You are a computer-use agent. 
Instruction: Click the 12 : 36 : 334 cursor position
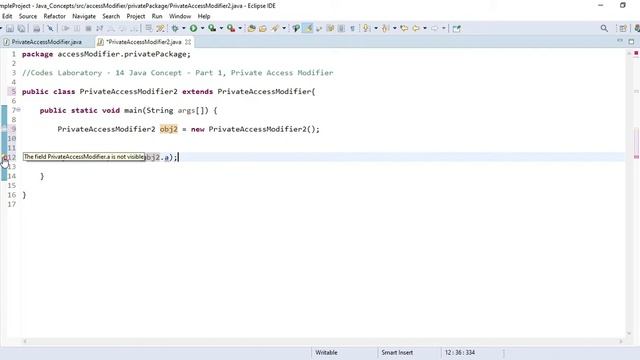pyautogui.click(x=460, y=352)
